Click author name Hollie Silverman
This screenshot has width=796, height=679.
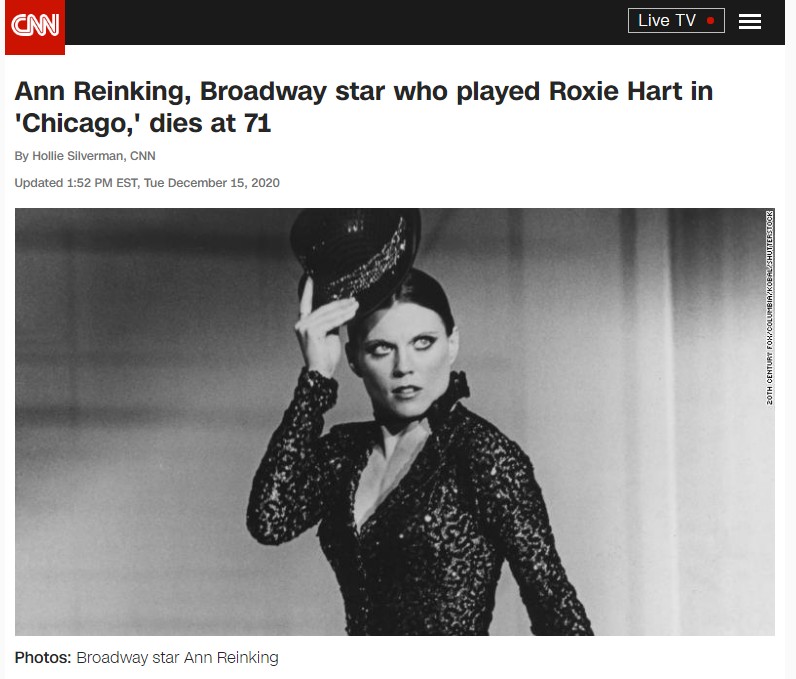click(x=78, y=156)
